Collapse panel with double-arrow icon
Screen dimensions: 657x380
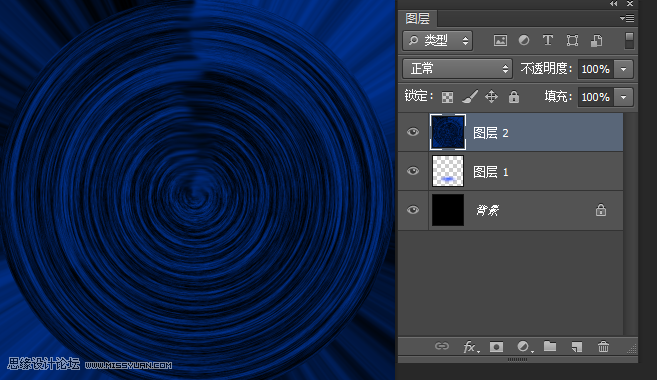click(613, 4)
